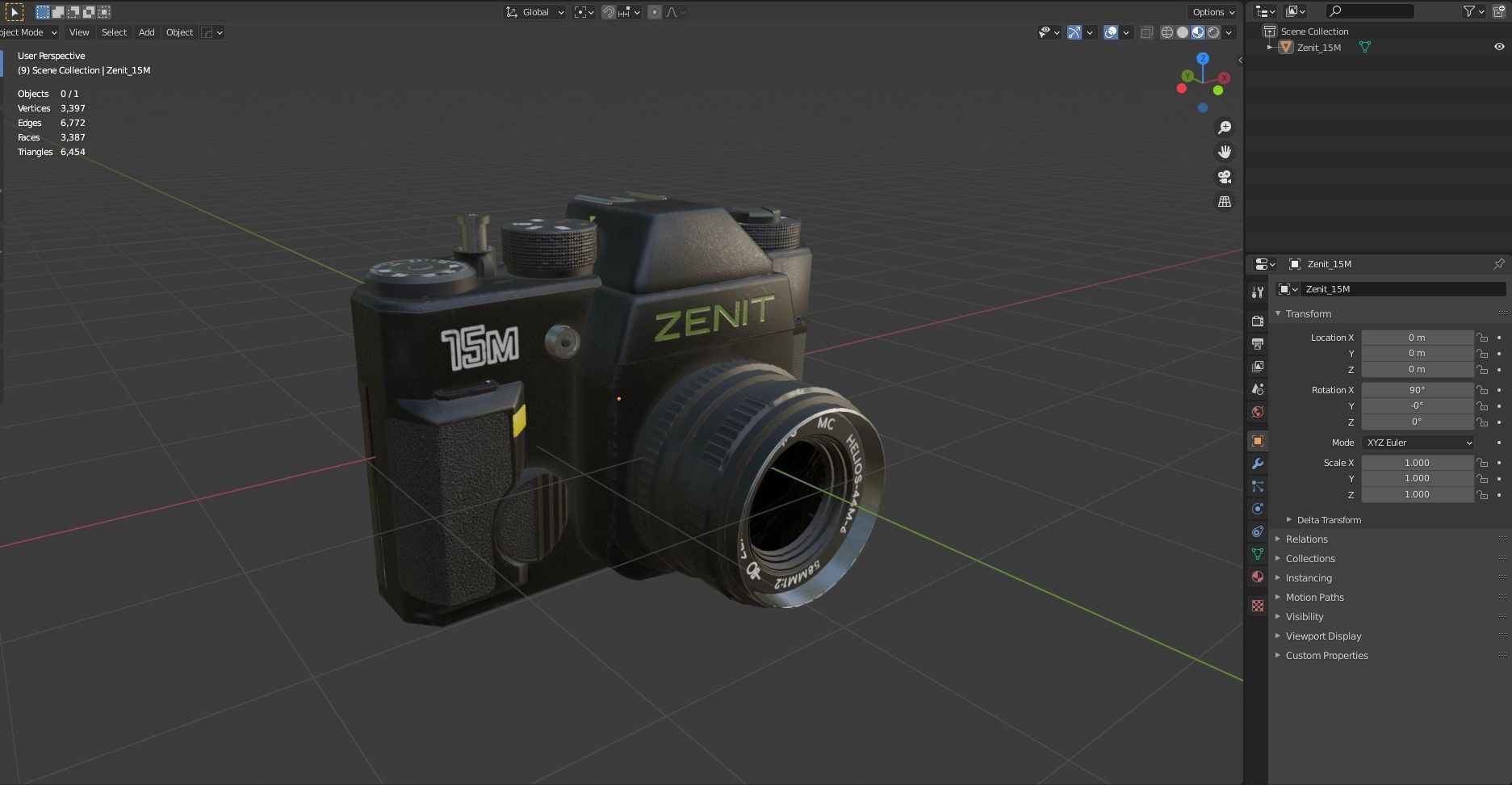Open the viewport shading options dropdown arrow
This screenshot has height=785, width=1512.
pos(1229,32)
